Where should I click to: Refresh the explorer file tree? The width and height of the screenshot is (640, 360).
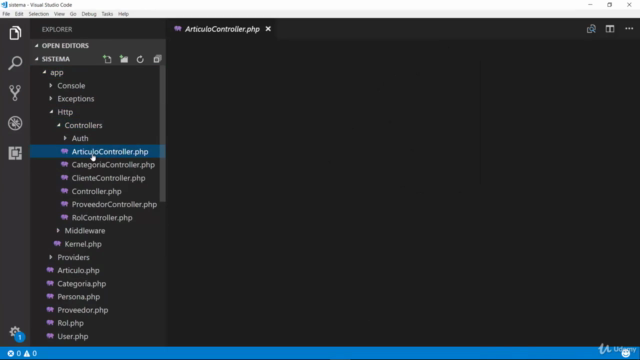pos(140,59)
